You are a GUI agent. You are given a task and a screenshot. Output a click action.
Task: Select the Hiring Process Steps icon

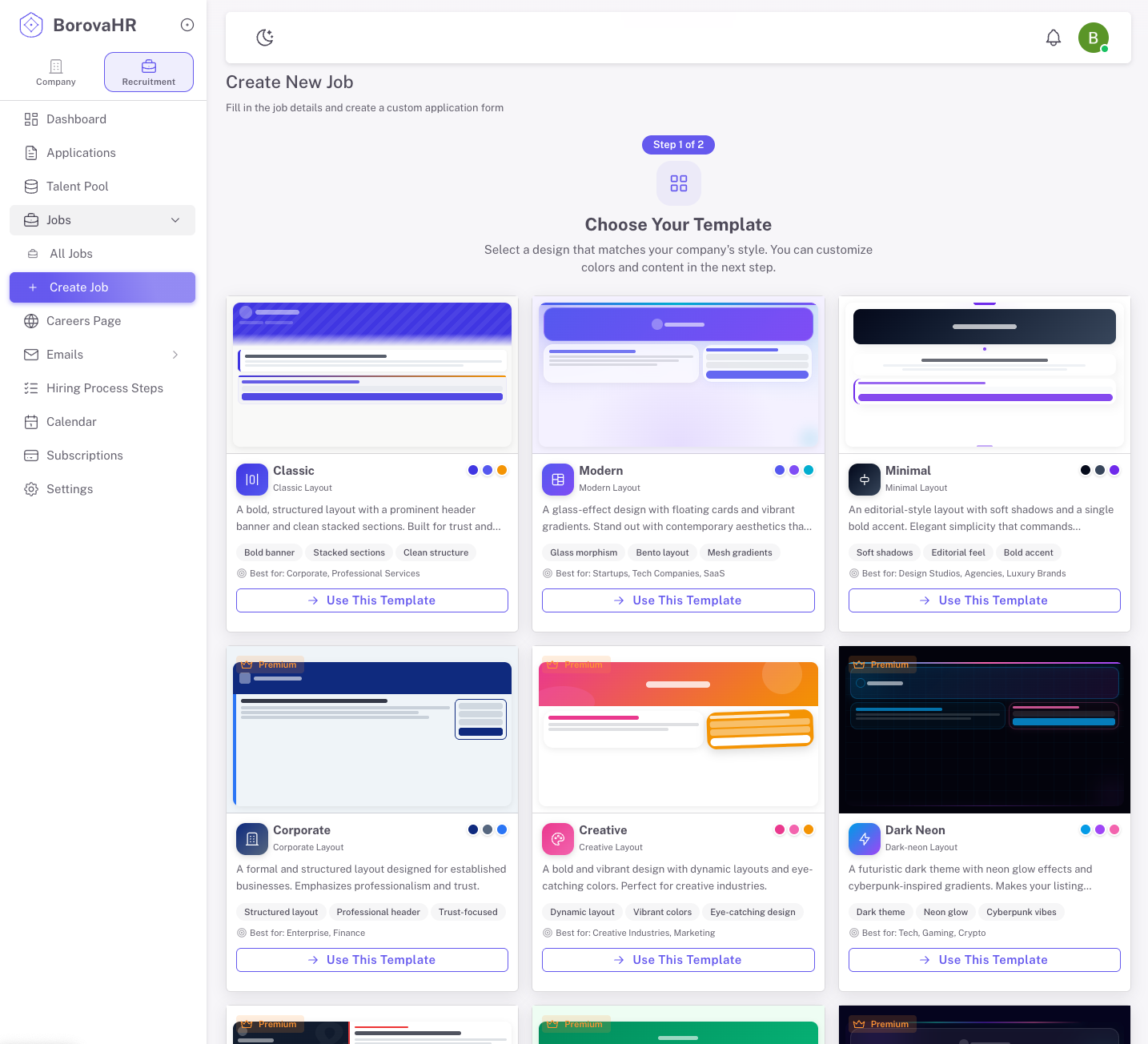click(30, 387)
